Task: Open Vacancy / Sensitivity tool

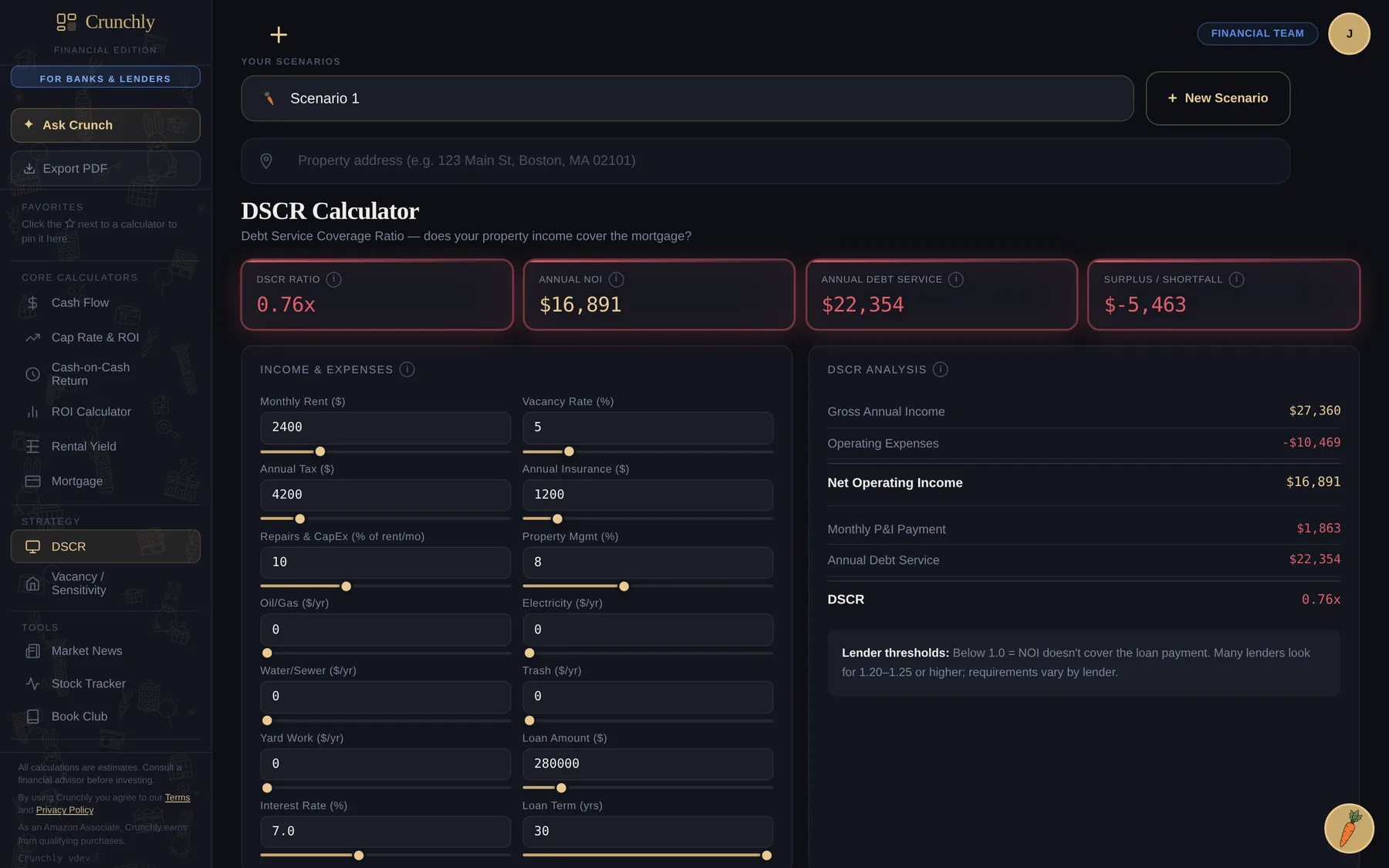Action: (x=106, y=583)
